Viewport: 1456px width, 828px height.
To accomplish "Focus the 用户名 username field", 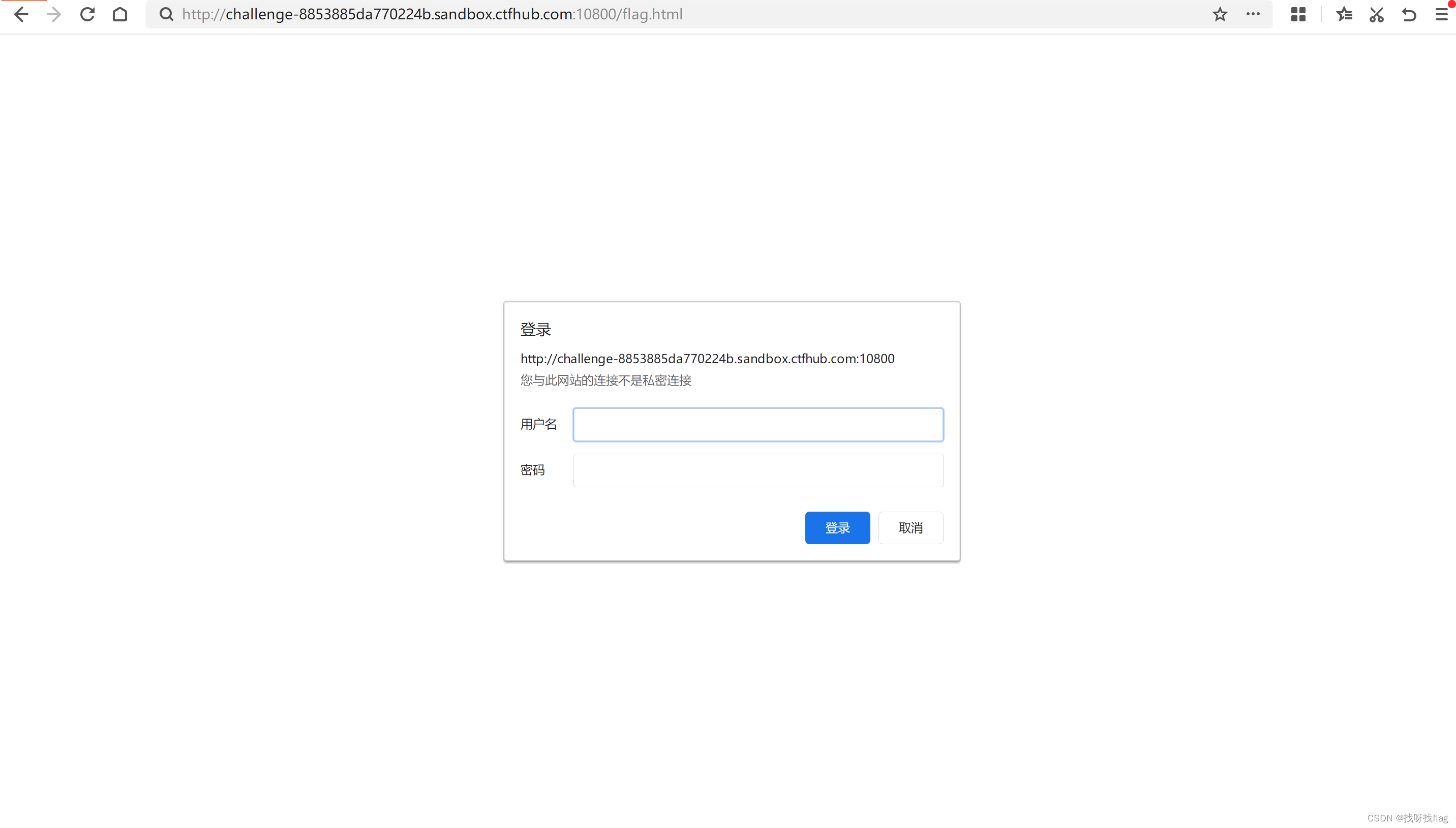I will [757, 424].
